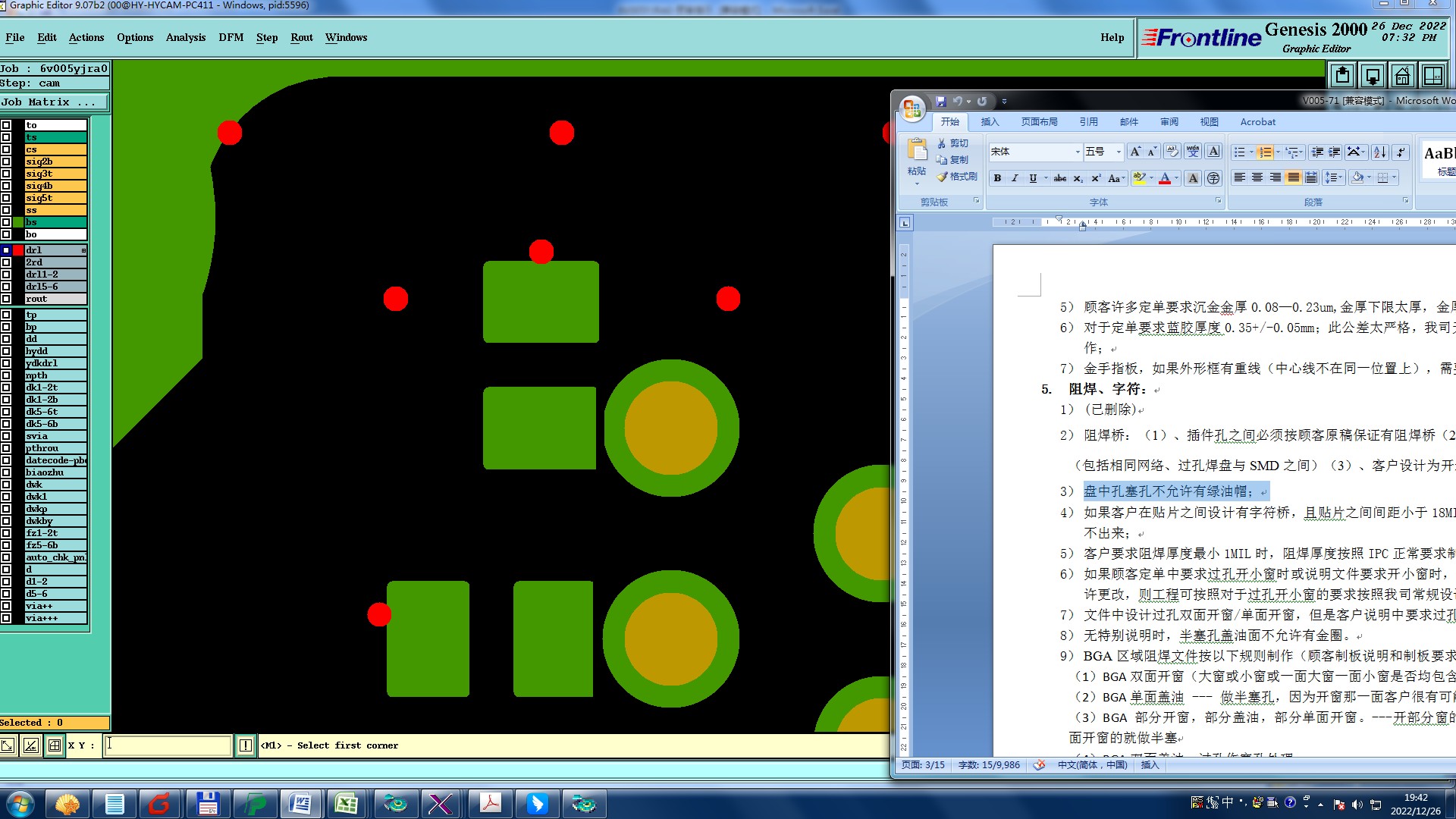Select the justify alignment icon in Word

[x=1294, y=177]
